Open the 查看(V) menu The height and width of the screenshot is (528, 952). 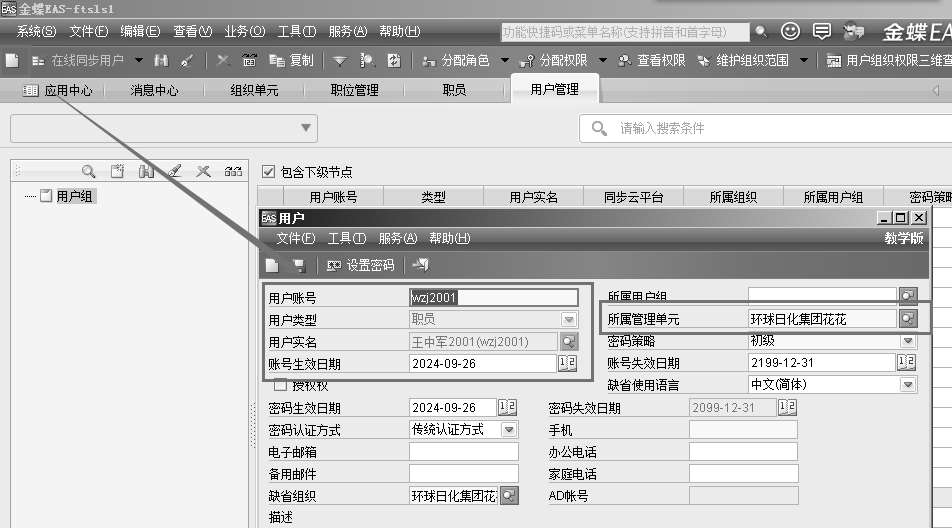(x=192, y=32)
